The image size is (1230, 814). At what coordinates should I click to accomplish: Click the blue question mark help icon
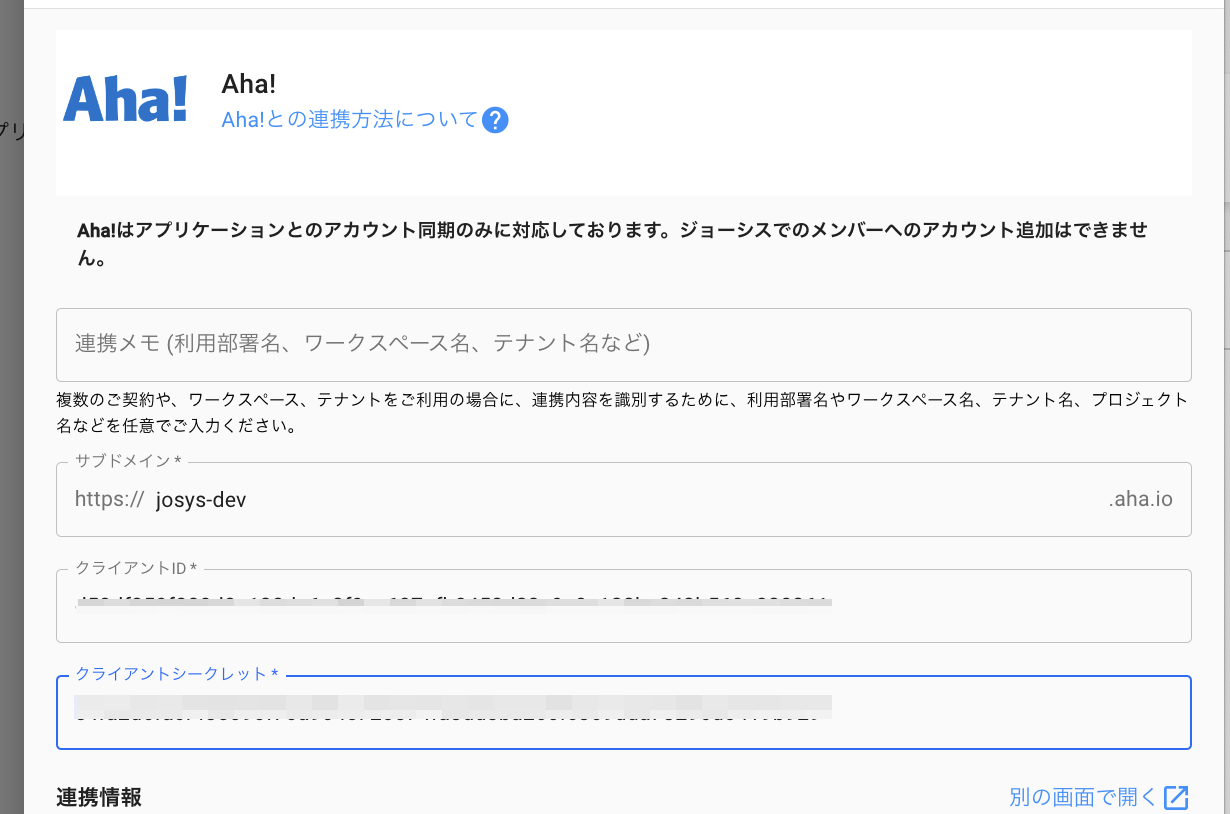(x=495, y=120)
